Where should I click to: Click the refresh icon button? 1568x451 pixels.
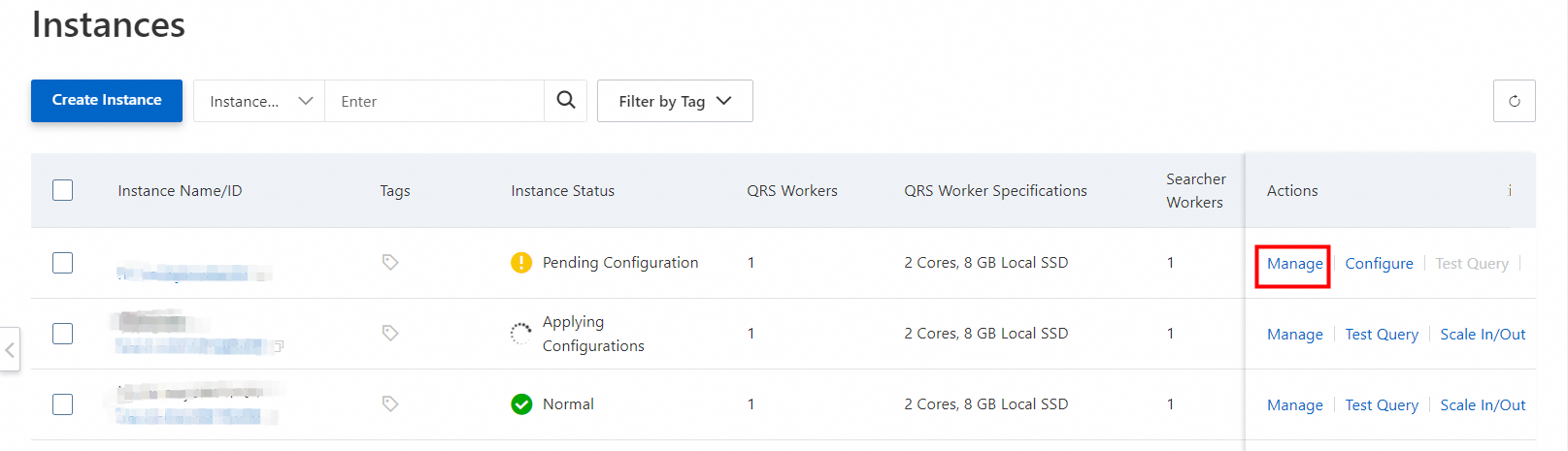1514,101
